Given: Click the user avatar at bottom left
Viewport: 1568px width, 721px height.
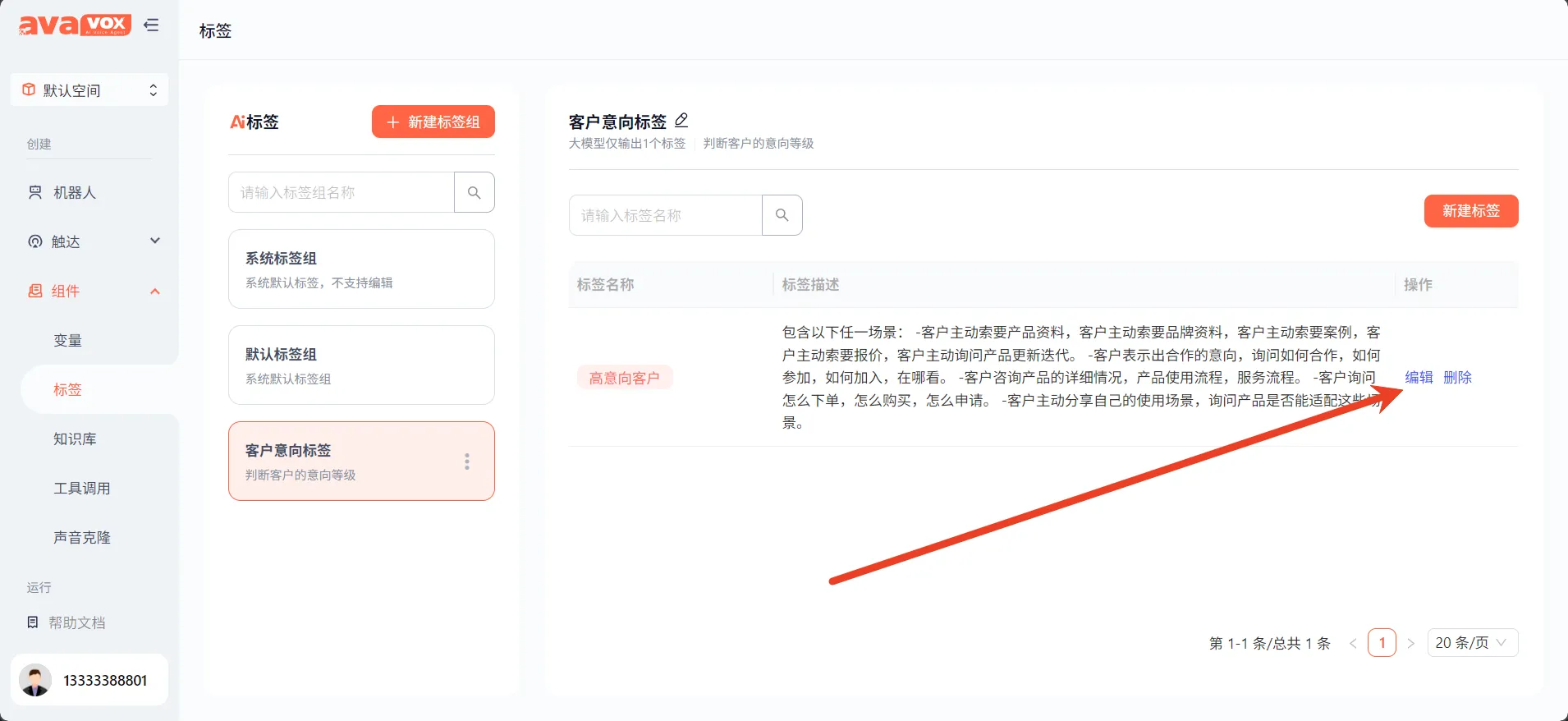Looking at the screenshot, I should (x=35, y=680).
